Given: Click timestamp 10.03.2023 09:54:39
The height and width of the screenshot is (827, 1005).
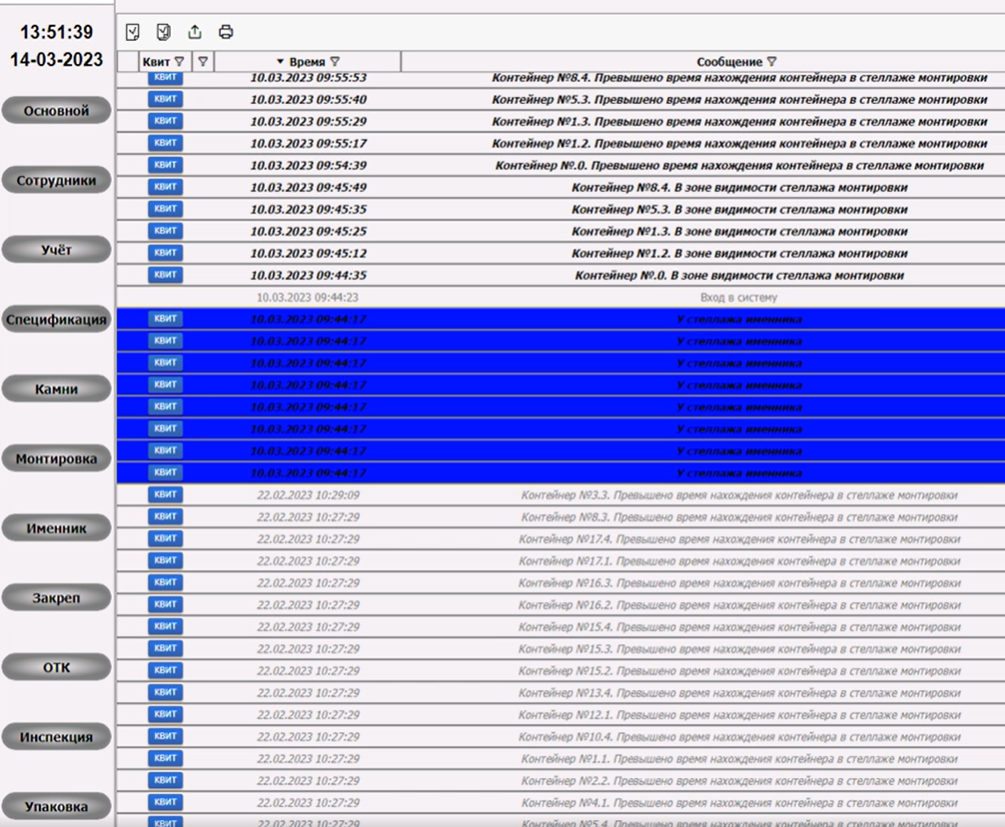Looking at the screenshot, I should click(x=308, y=165).
